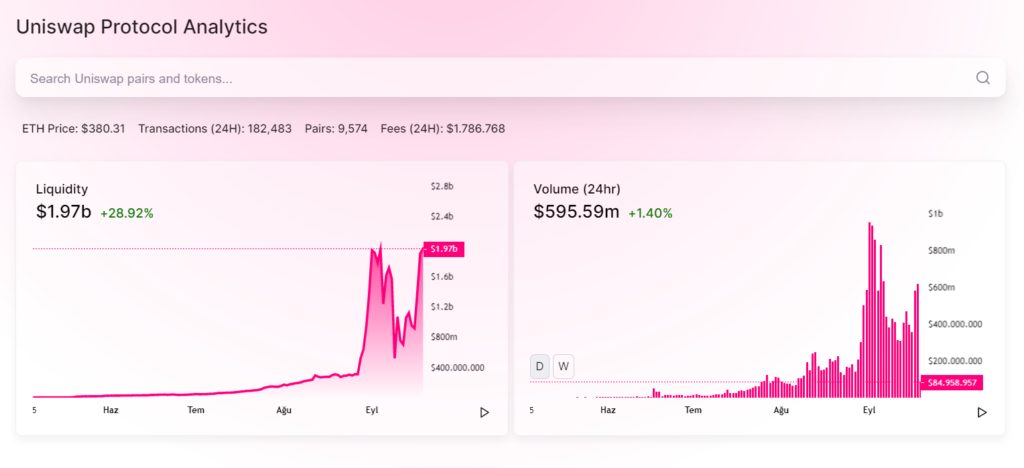1024x468 pixels.
Task: Click the +1.40% volume change
Action: (650, 213)
